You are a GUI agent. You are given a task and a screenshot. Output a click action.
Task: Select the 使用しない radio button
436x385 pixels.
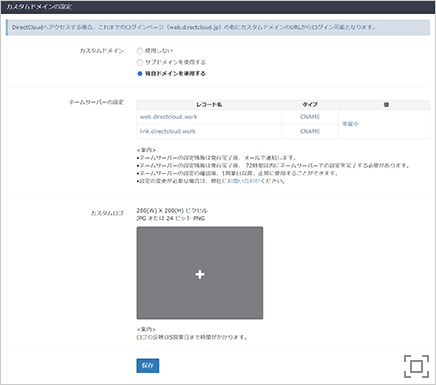pos(140,51)
